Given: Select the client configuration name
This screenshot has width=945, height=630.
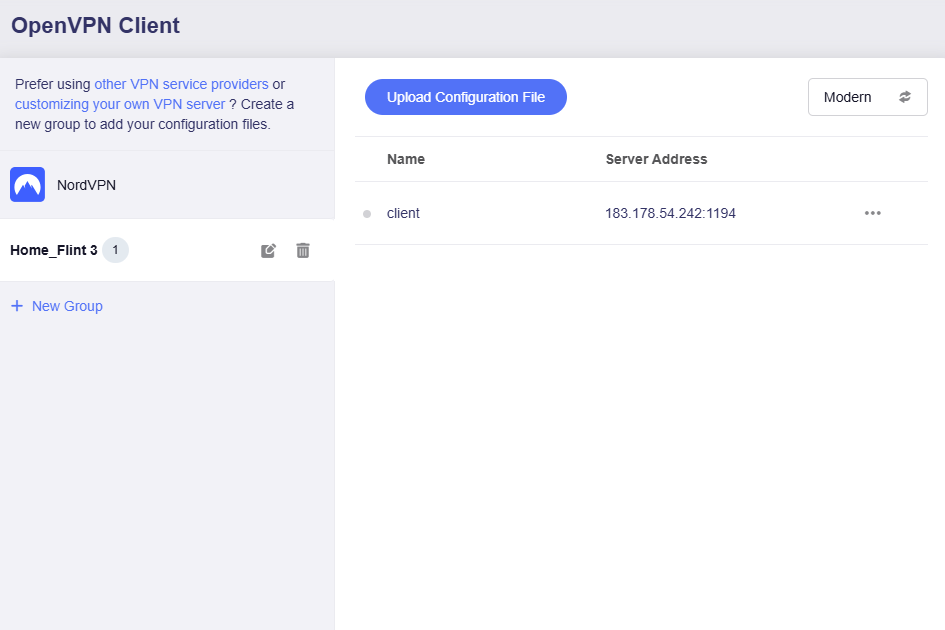Looking at the screenshot, I should coord(403,213).
